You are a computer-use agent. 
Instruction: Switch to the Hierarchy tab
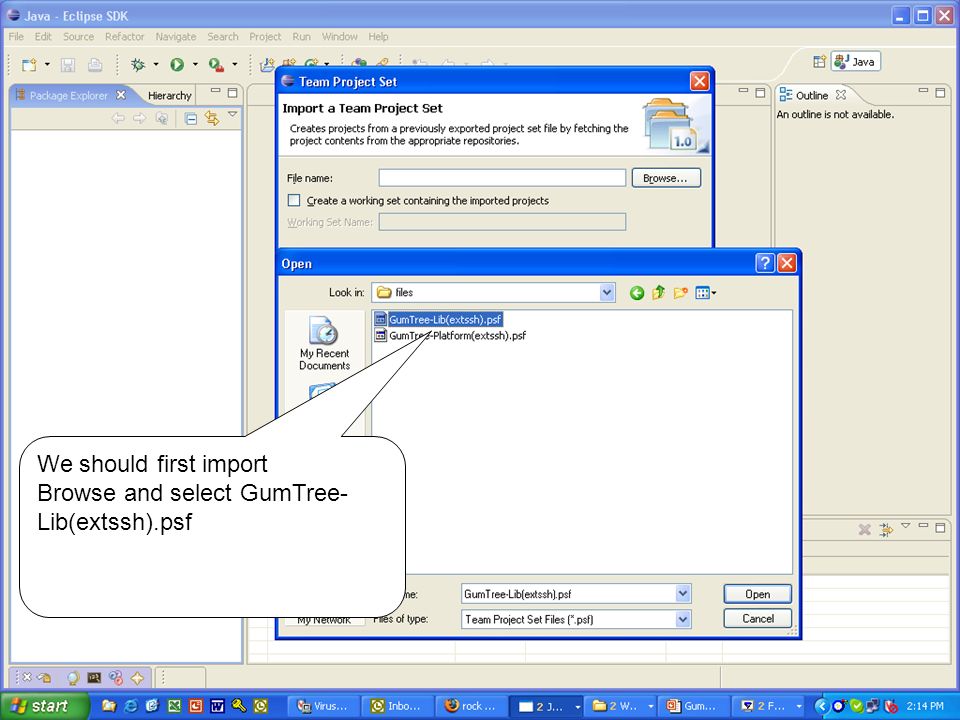pos(170,96)
